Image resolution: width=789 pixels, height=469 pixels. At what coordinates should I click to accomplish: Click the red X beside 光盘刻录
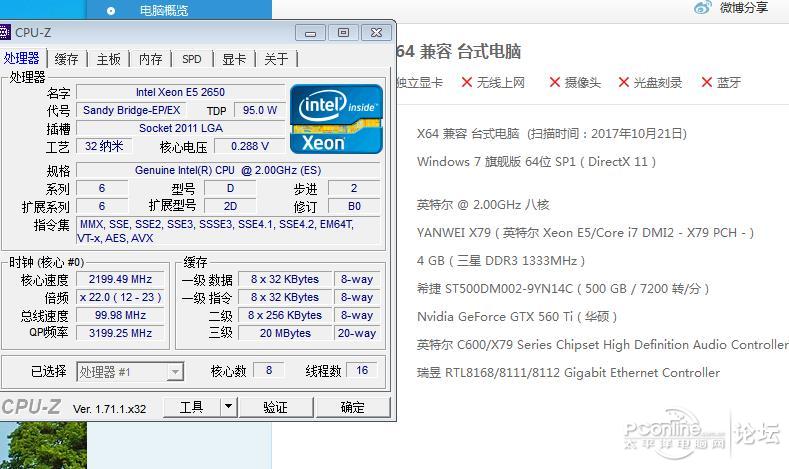[x=624, y=82]
